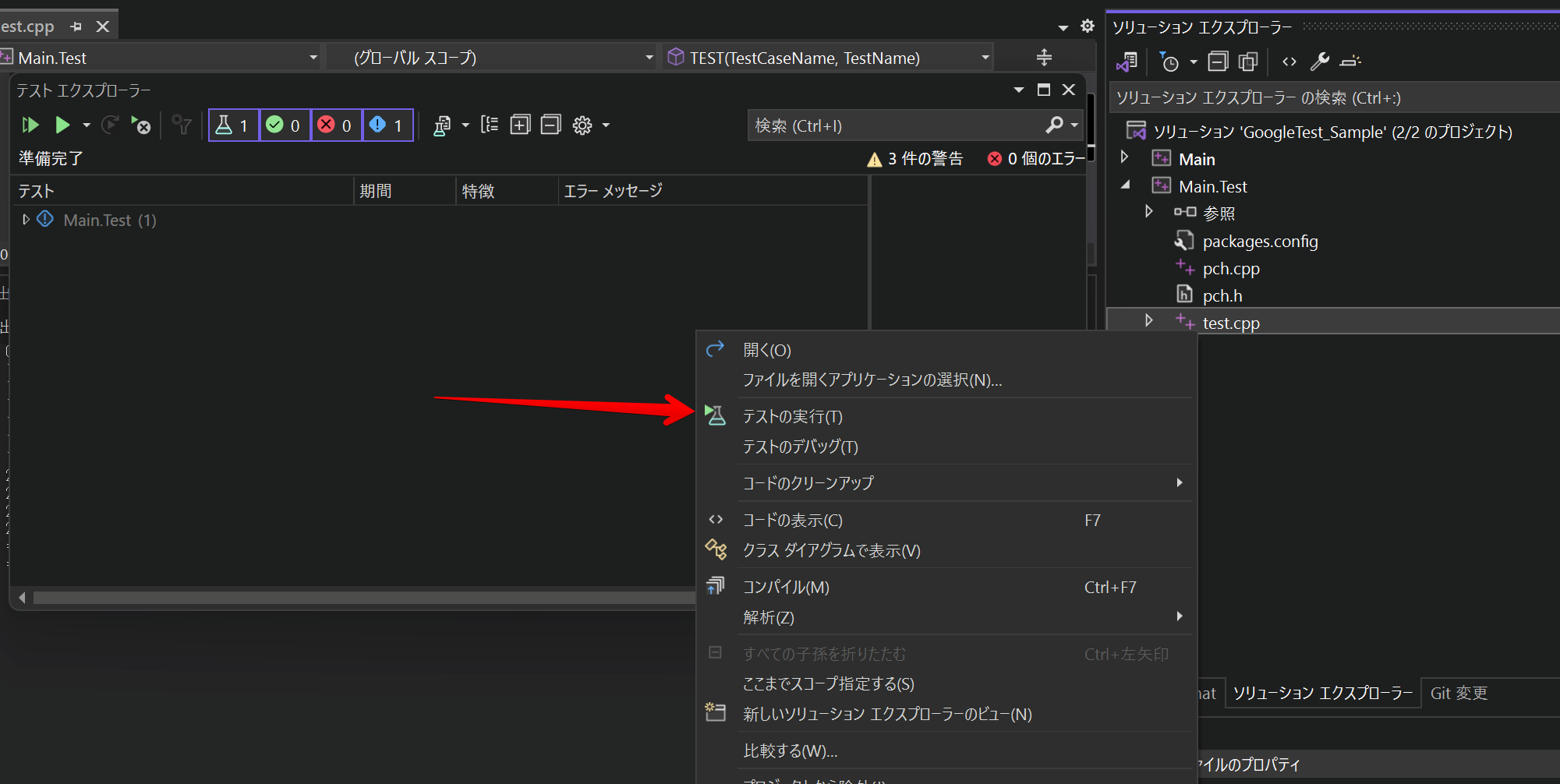The image size is (1560, 784).
Task: Expand the Main project in Solution Explorer
Action: 1124,157
